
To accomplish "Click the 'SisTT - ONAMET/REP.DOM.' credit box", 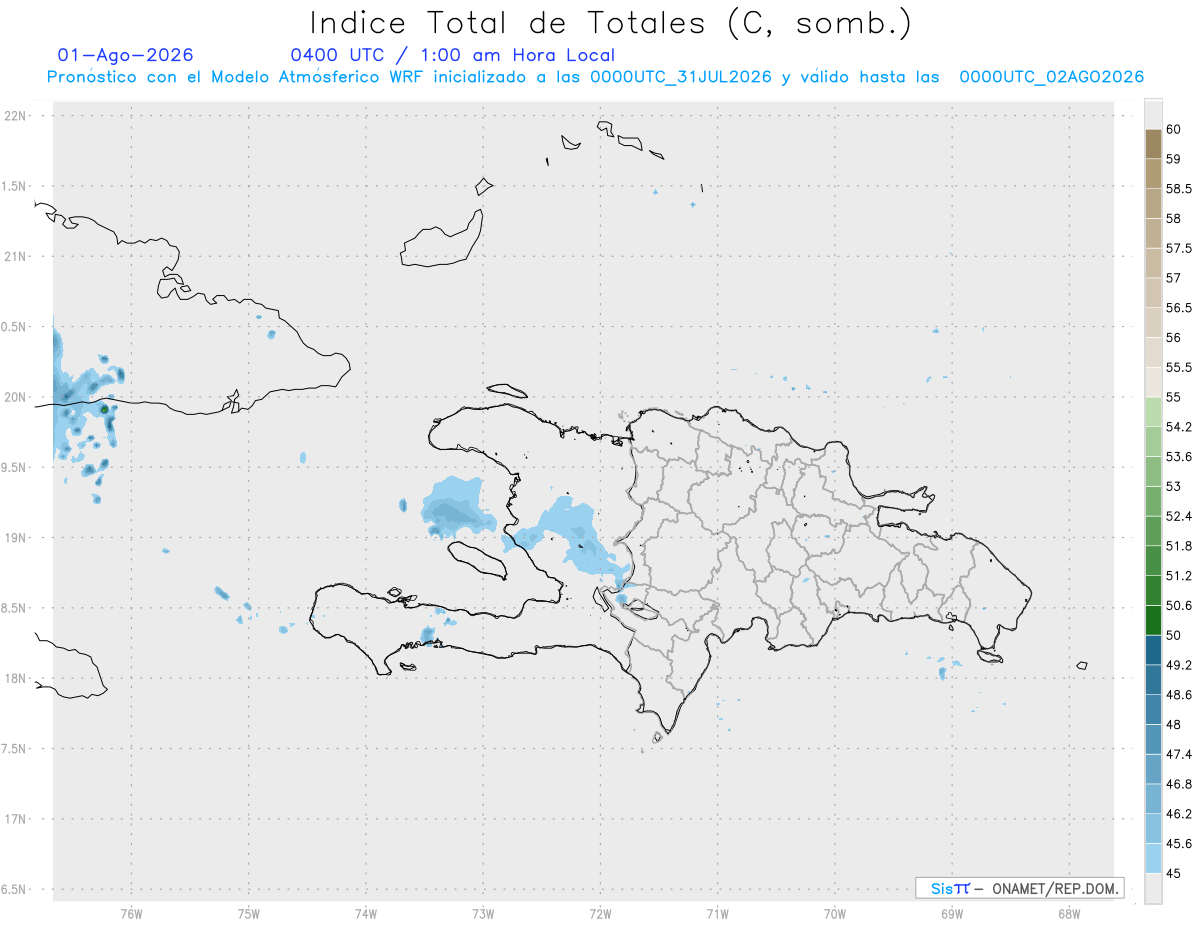I will point(1019,888).
